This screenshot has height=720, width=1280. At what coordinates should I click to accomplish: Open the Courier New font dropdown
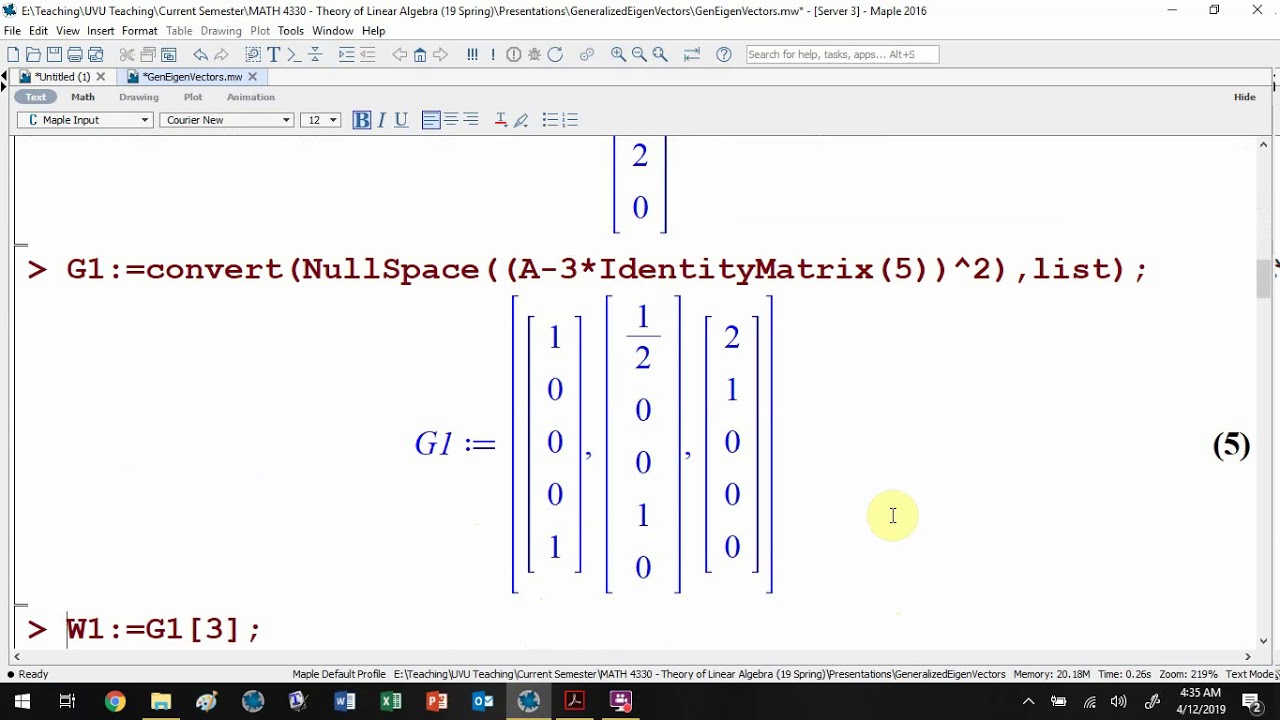(x=226, y=120)
